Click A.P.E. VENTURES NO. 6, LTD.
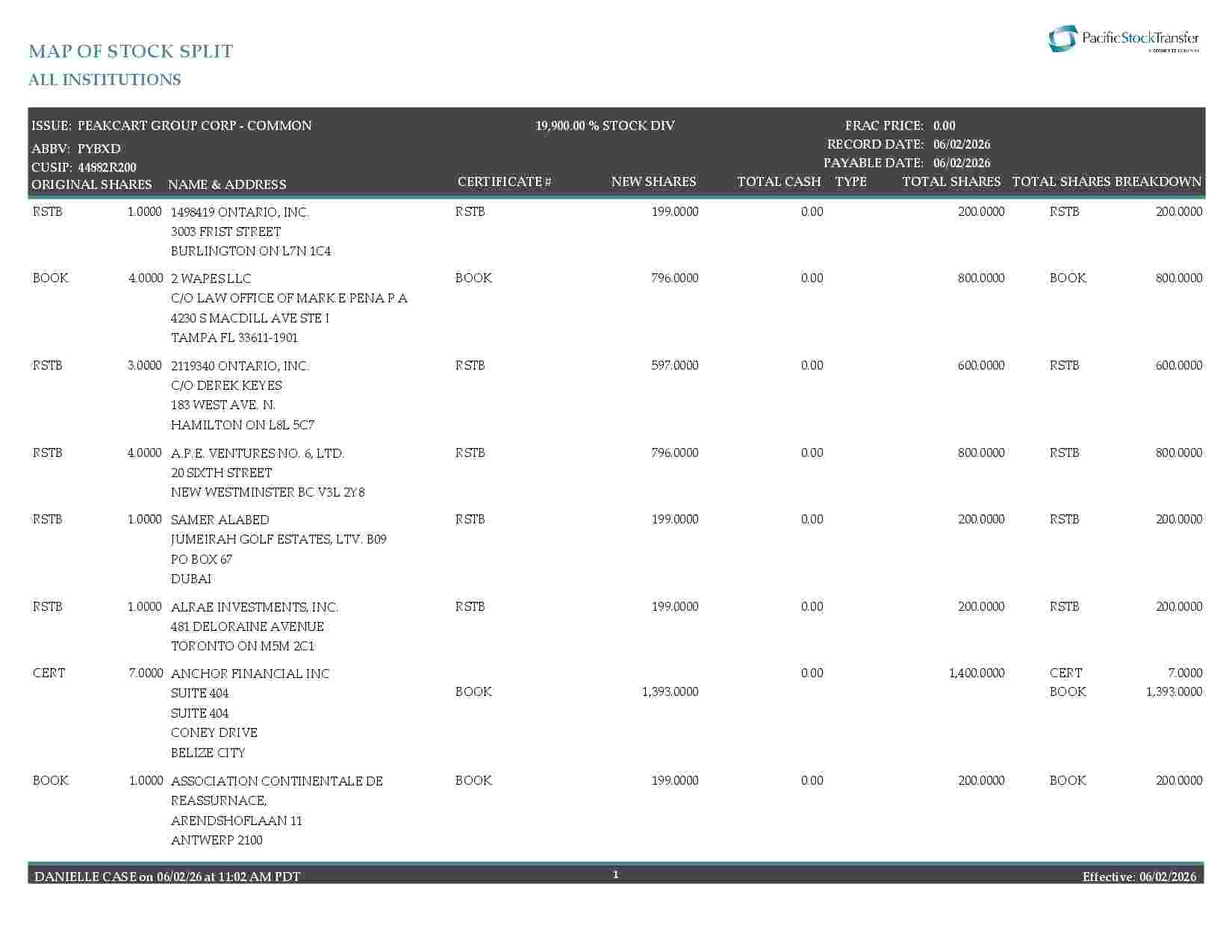1232x952 pixels. point(258,453)
